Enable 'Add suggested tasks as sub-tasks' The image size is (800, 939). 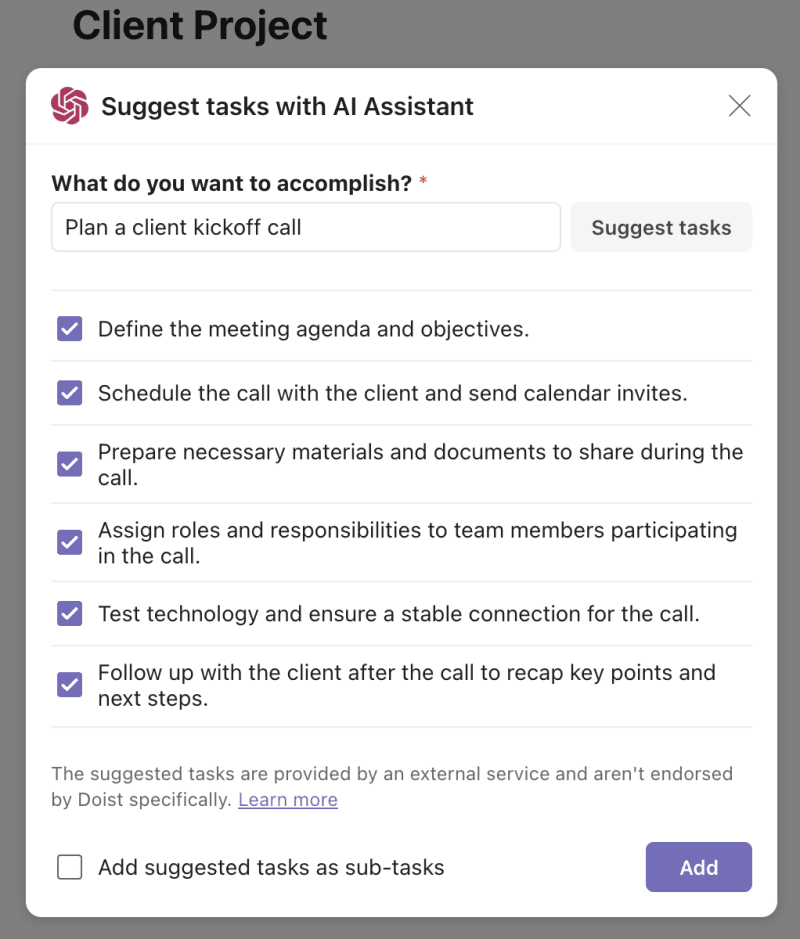click(x=69, y=867)
